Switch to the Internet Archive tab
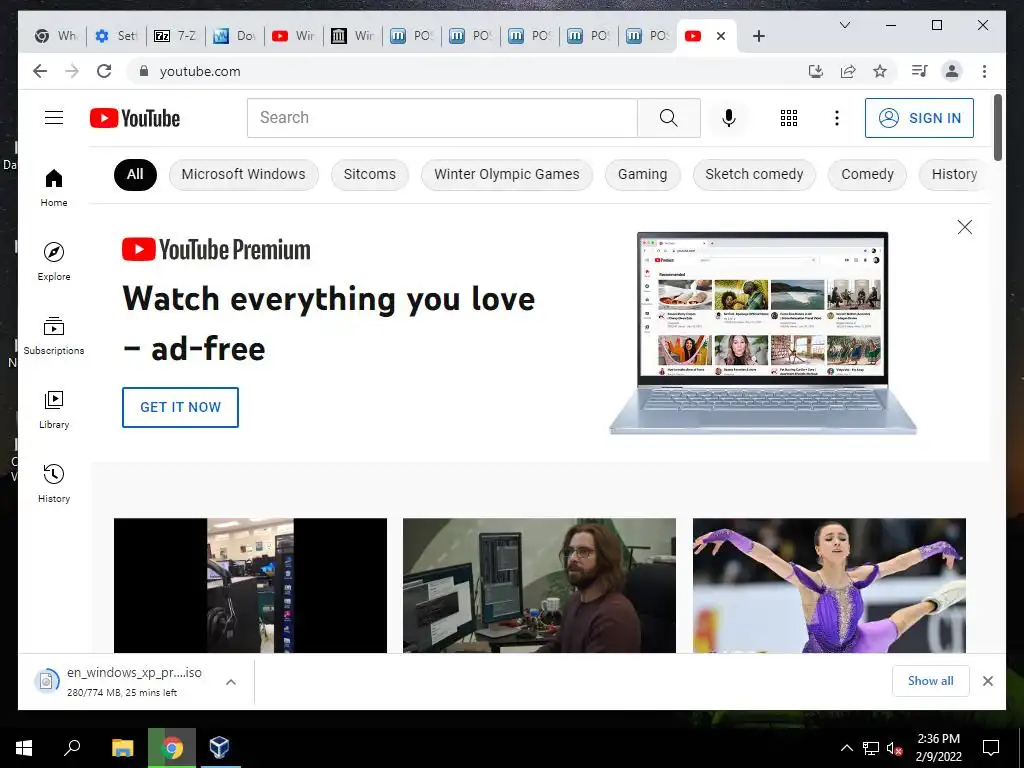1024x768 pixels. (352, 36)
